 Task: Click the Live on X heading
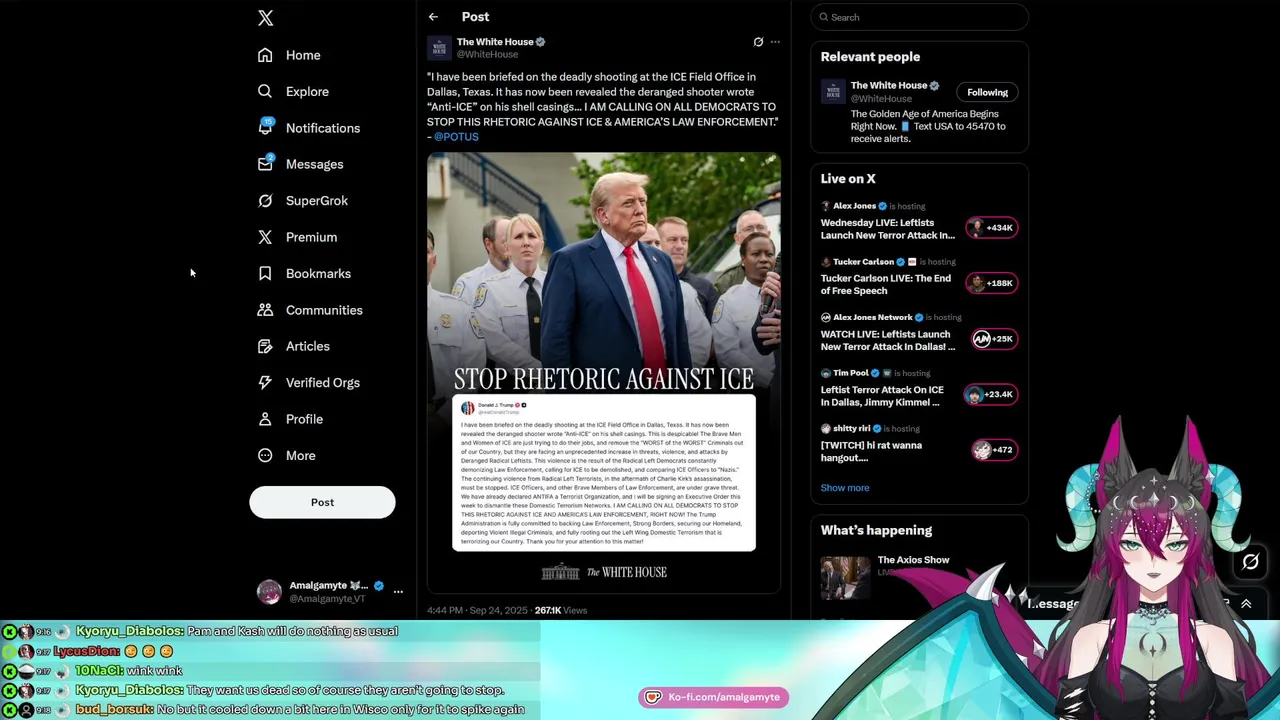point(848,179)
